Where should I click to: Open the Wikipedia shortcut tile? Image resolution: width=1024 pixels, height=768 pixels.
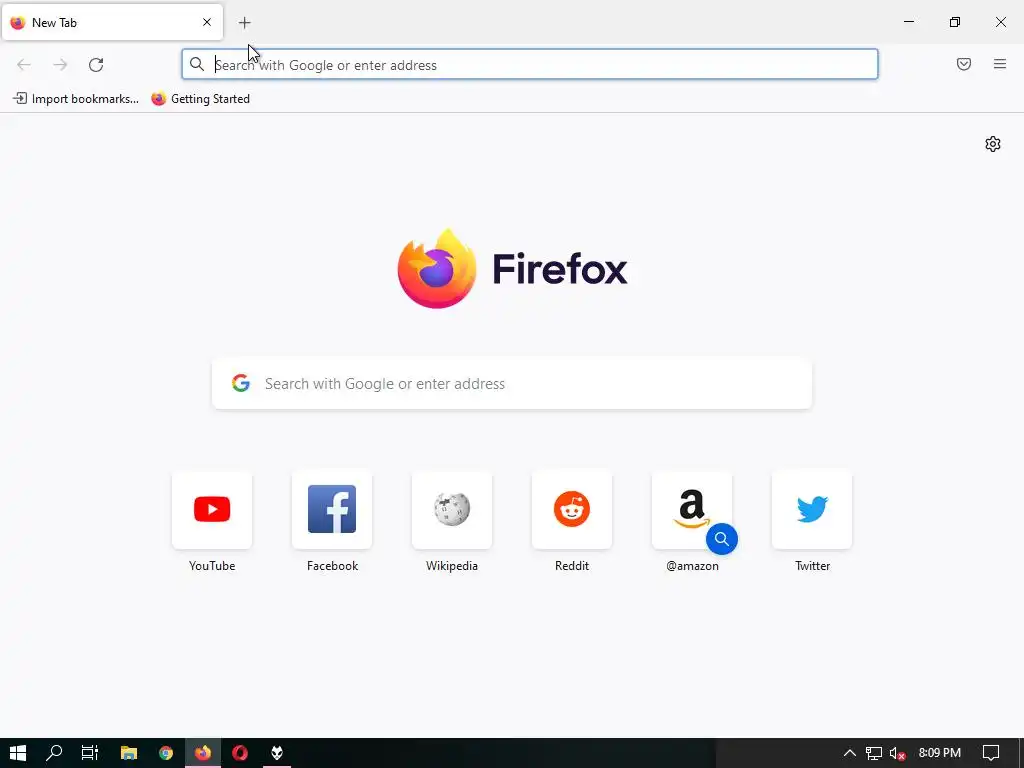[x=452, y=522]
